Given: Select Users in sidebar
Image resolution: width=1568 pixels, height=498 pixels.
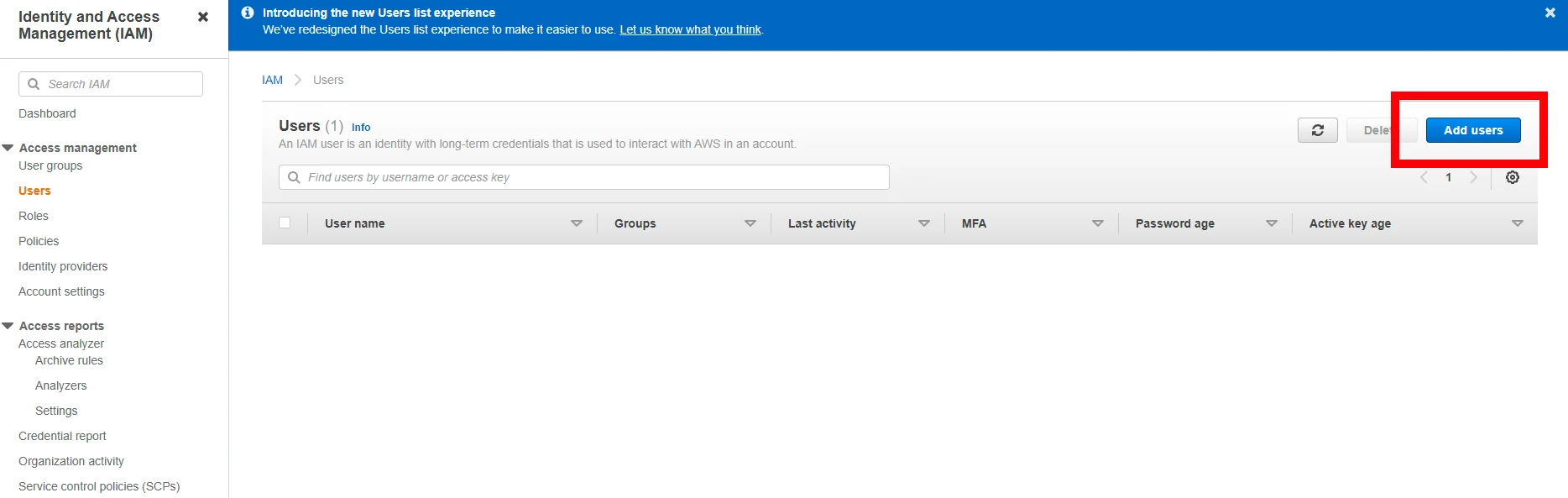Looking at the screenshot, I should [34, 191].
